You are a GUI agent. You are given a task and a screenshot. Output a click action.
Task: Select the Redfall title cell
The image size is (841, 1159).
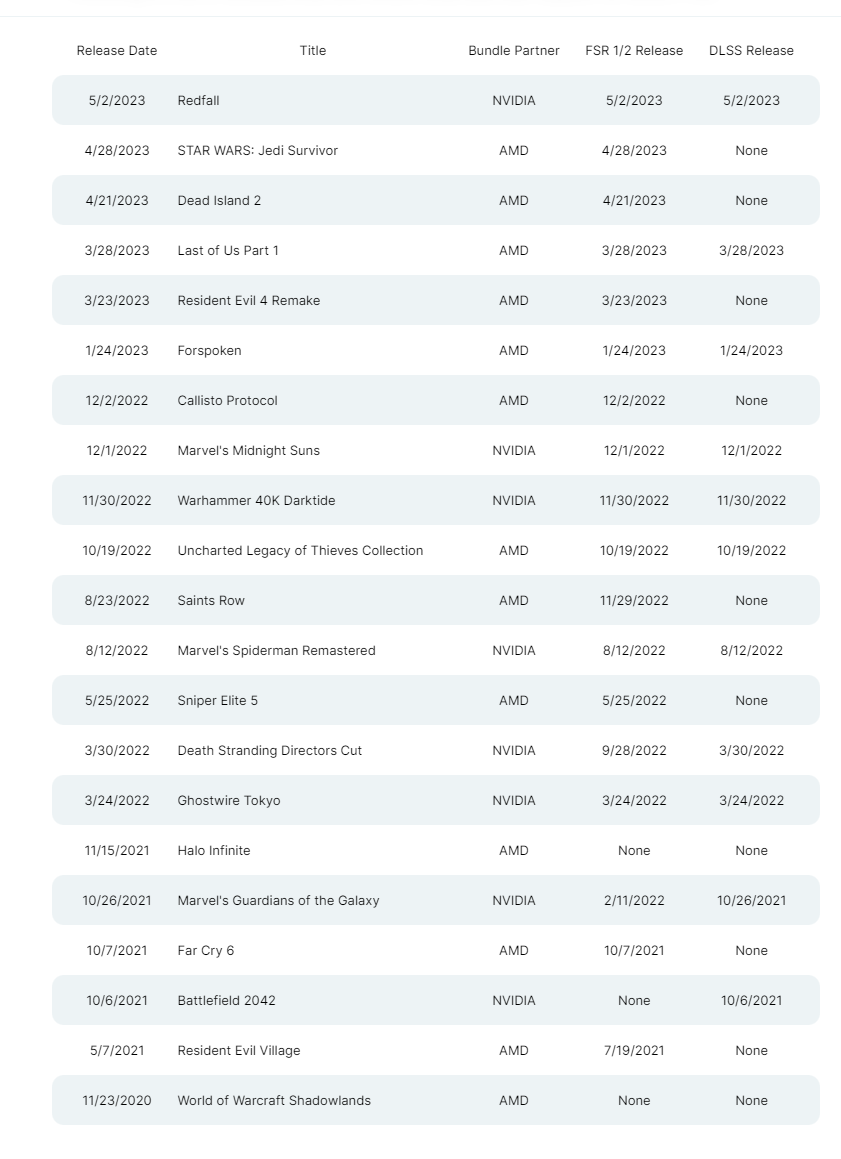[x=198, y=101]
